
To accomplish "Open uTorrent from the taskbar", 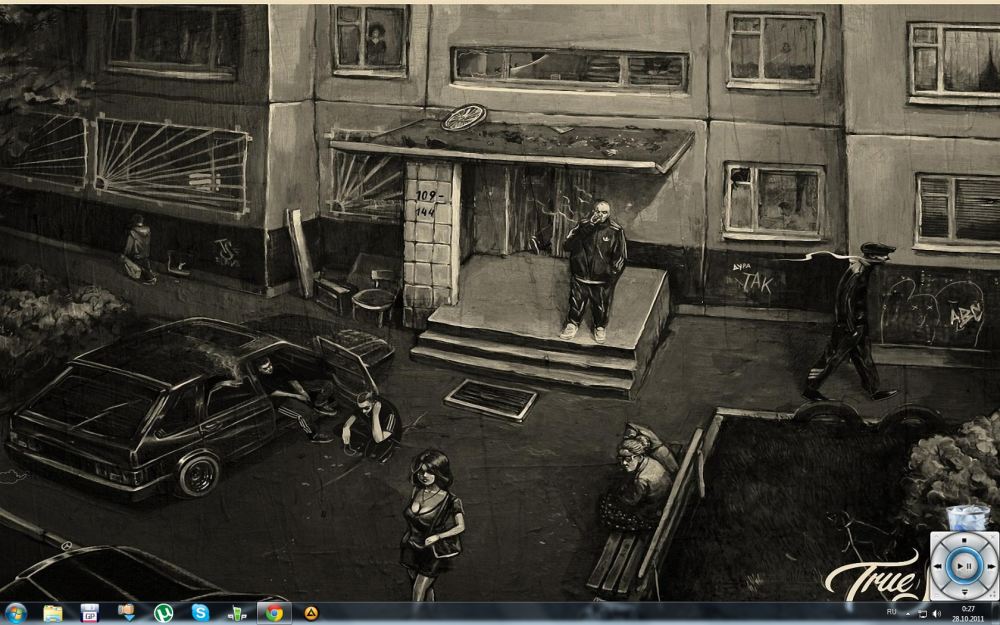I will [163, 614].
